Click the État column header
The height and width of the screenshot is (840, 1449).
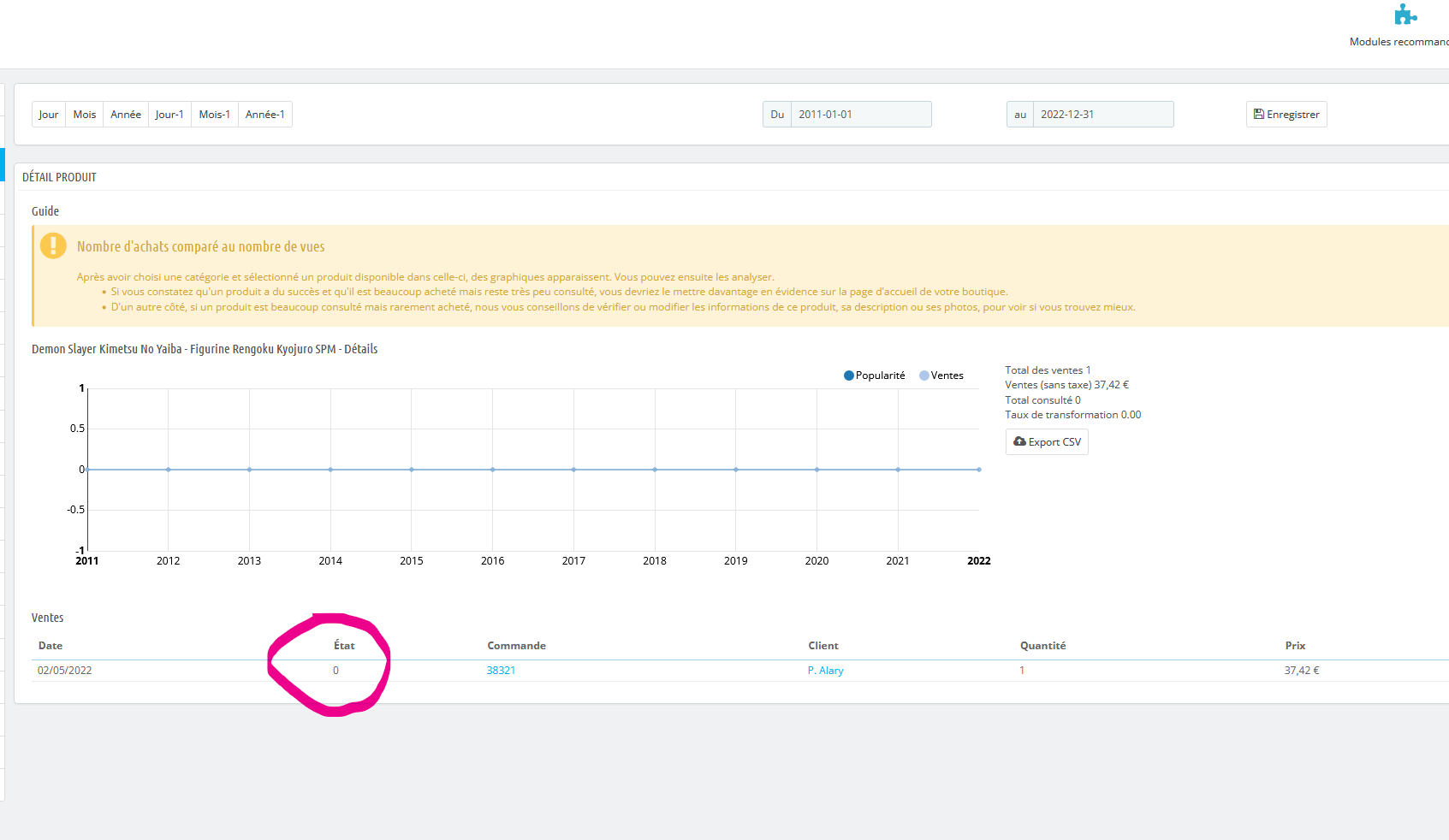click(344, 646)
